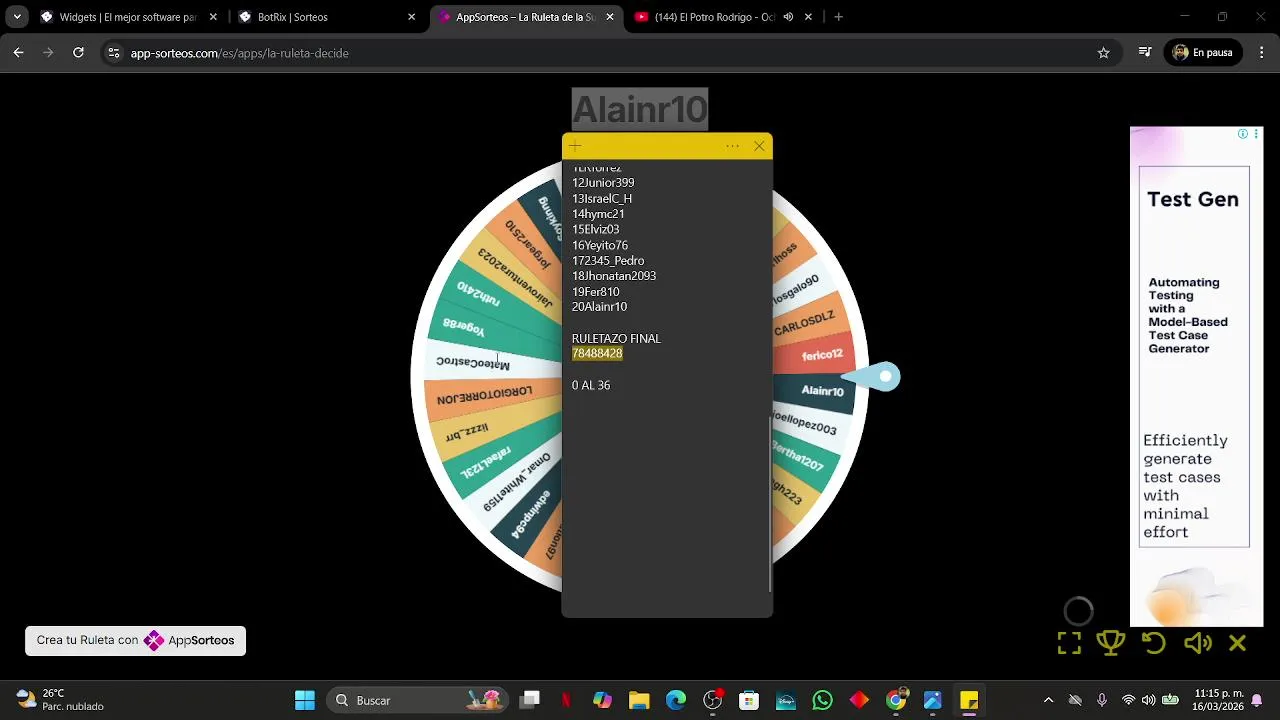Open the sticky note three-dot menu
Screen dimensions: 1280x720
coord(732,146)
